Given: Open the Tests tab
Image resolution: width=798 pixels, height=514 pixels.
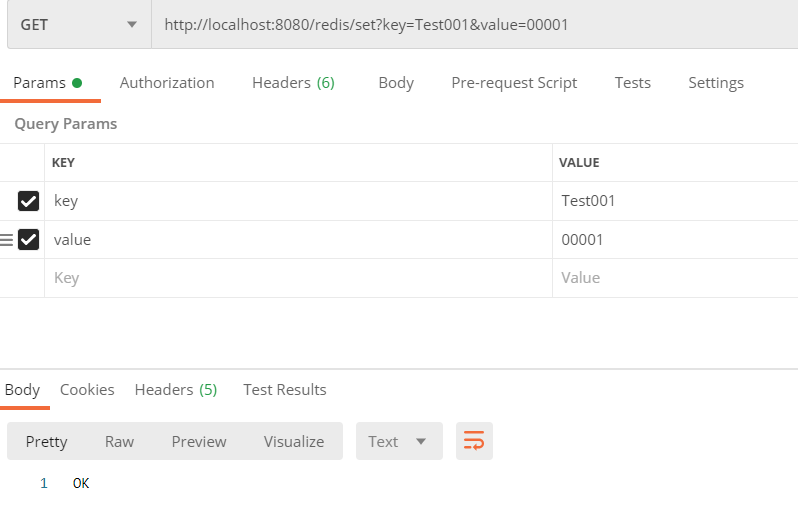Looking at the screenshot, I should 633,83.
